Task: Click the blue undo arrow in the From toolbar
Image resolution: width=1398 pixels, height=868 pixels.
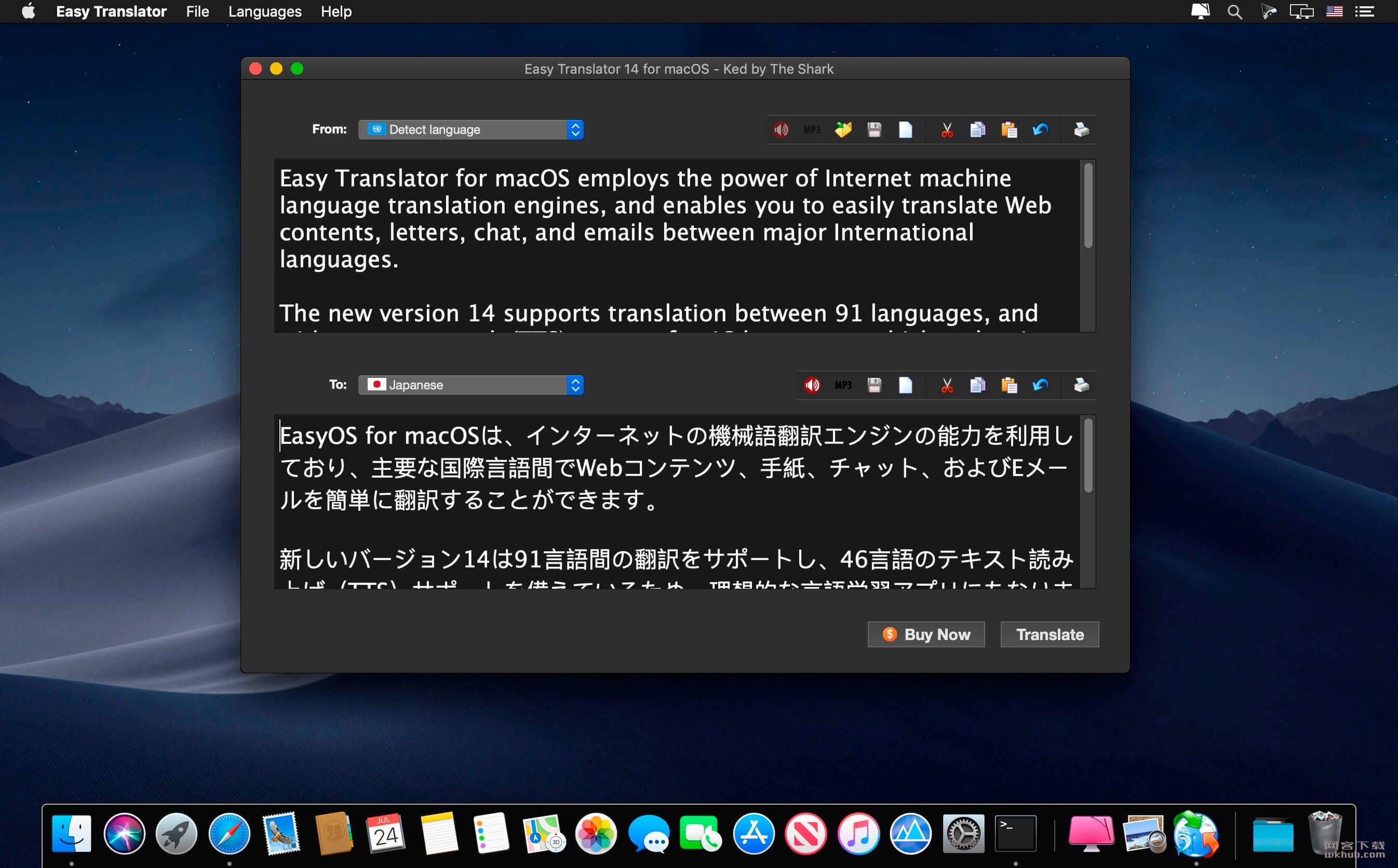Action: tap(1040, 130)
